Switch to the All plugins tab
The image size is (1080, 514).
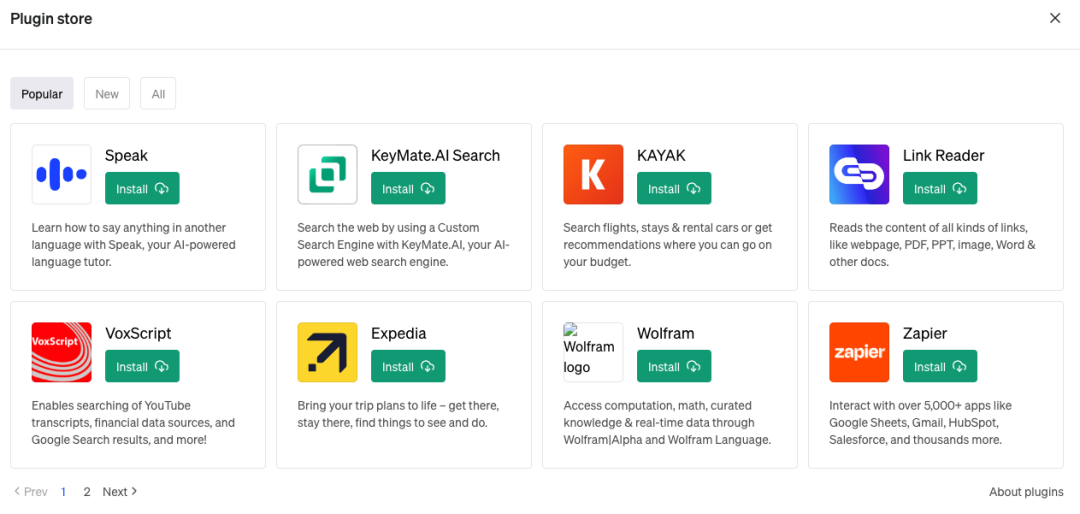tap(158, 94)
